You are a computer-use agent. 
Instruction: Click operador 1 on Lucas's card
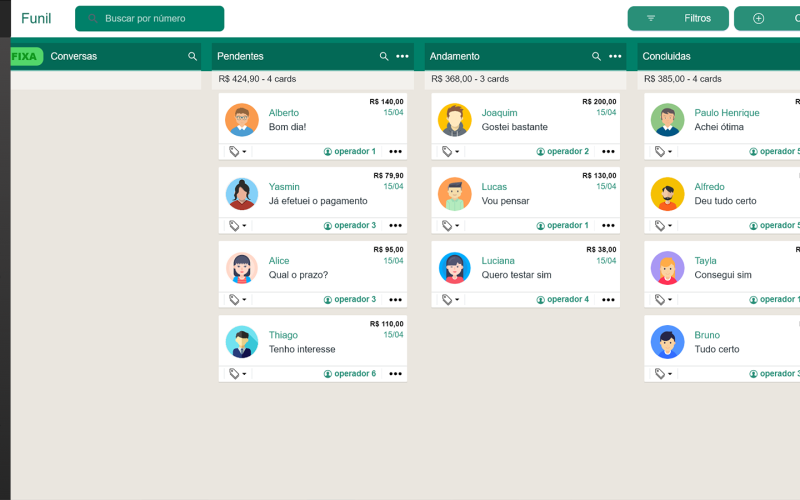563,226
